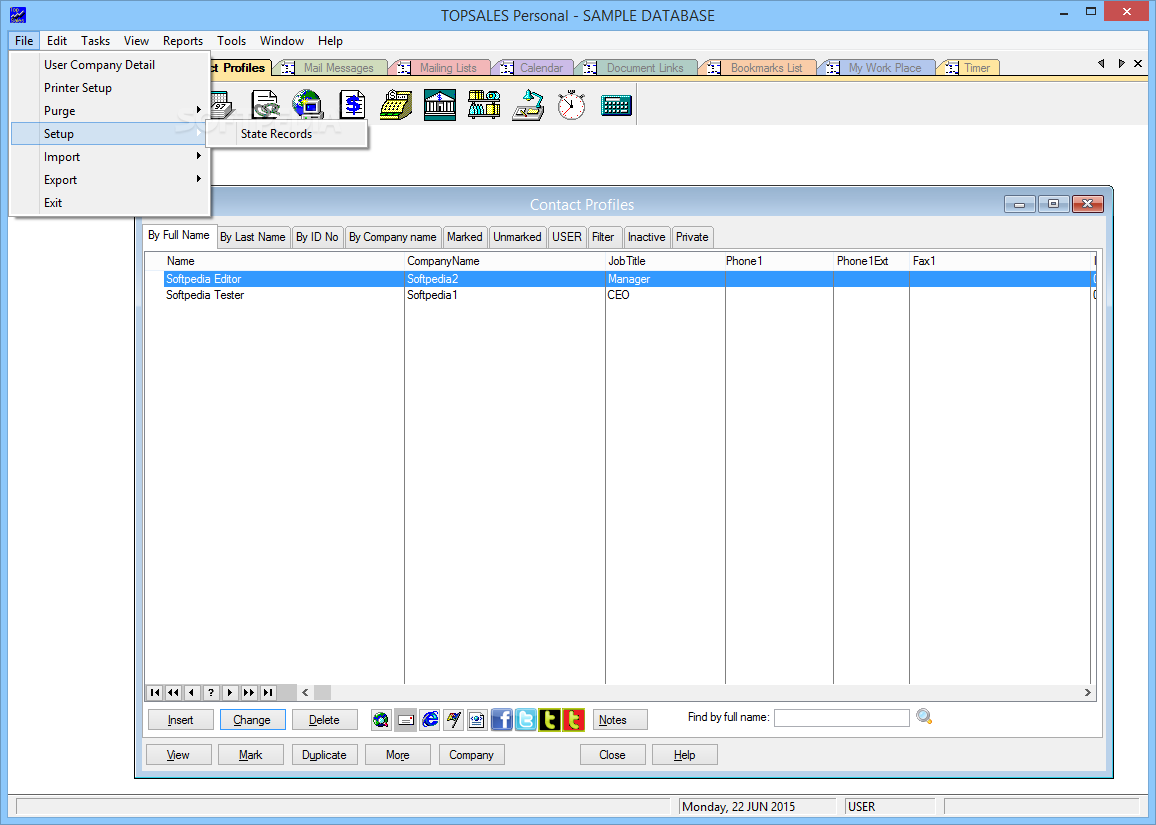Sort contacts By Last Name tab
The image size is (1156, 825).
(253, 237)
